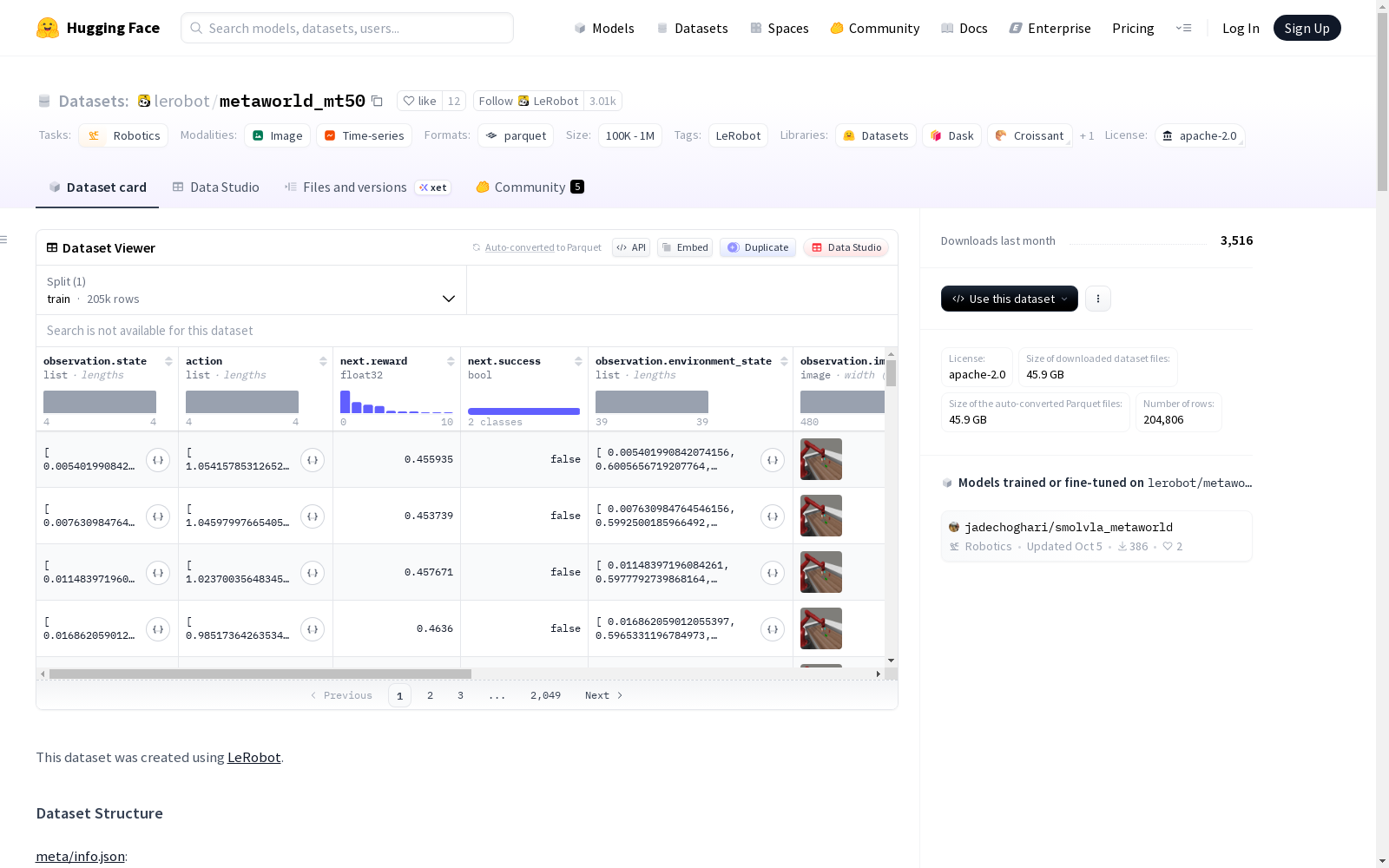Screen dimensions: 1389x868
Task: Open the Split train dropdown
Action: [251, 290]
